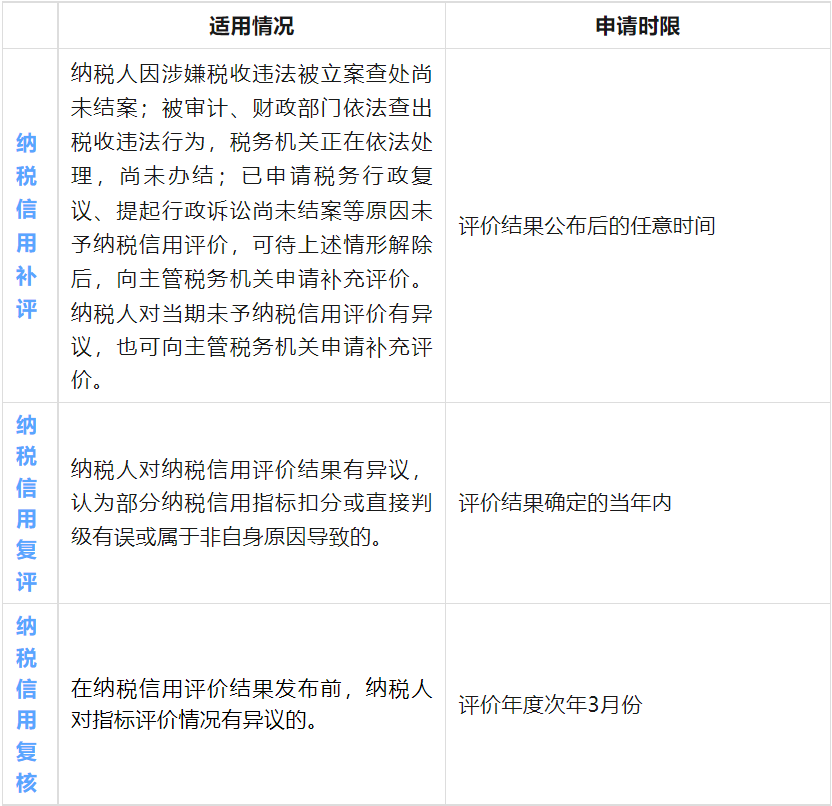Select the 纳税信用补评 row label
This screenshot has width=832, height=806.
[27, 226]
